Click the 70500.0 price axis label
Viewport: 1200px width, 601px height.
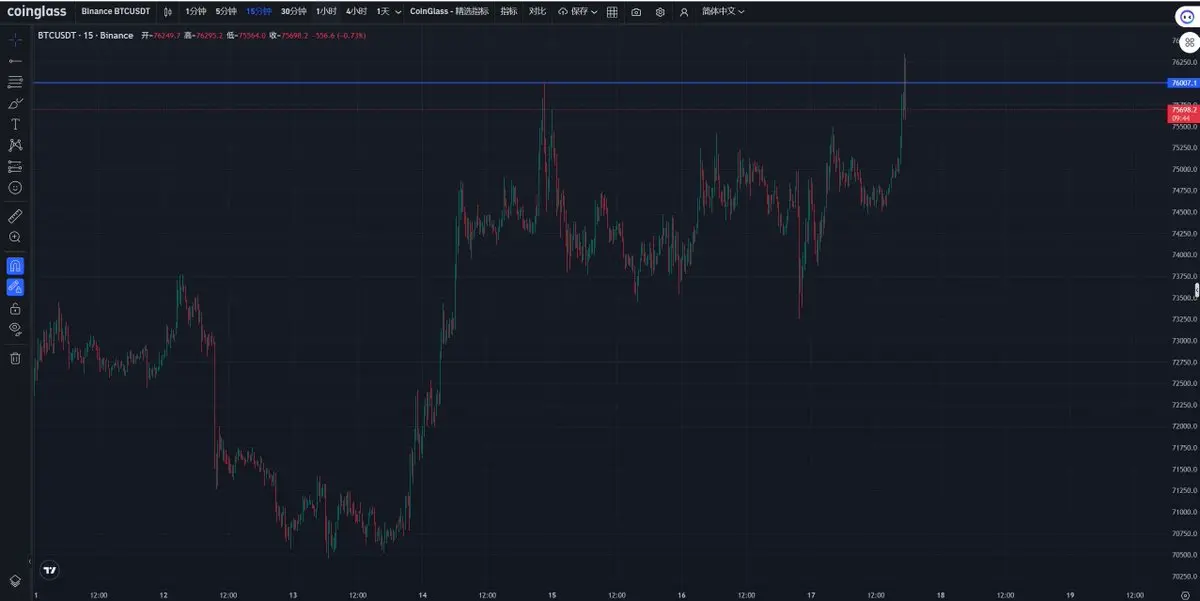1184,555
